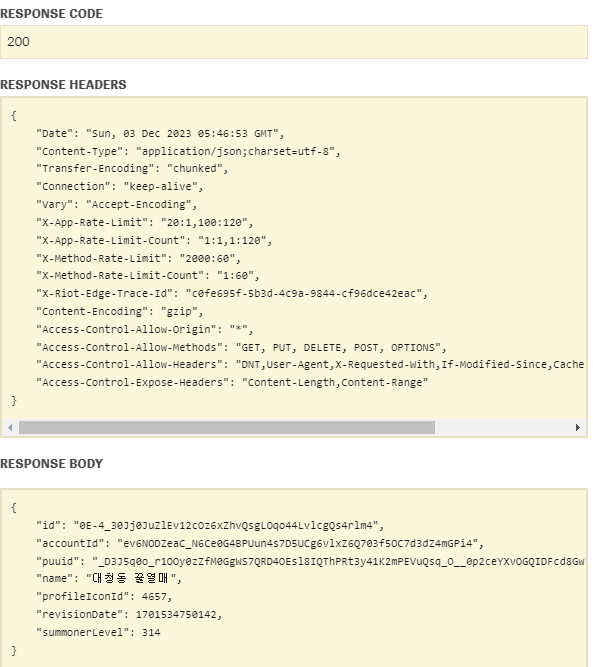Click the "Content-Type" header line
The image size is (593, 667).
click(x=188, y=151)
